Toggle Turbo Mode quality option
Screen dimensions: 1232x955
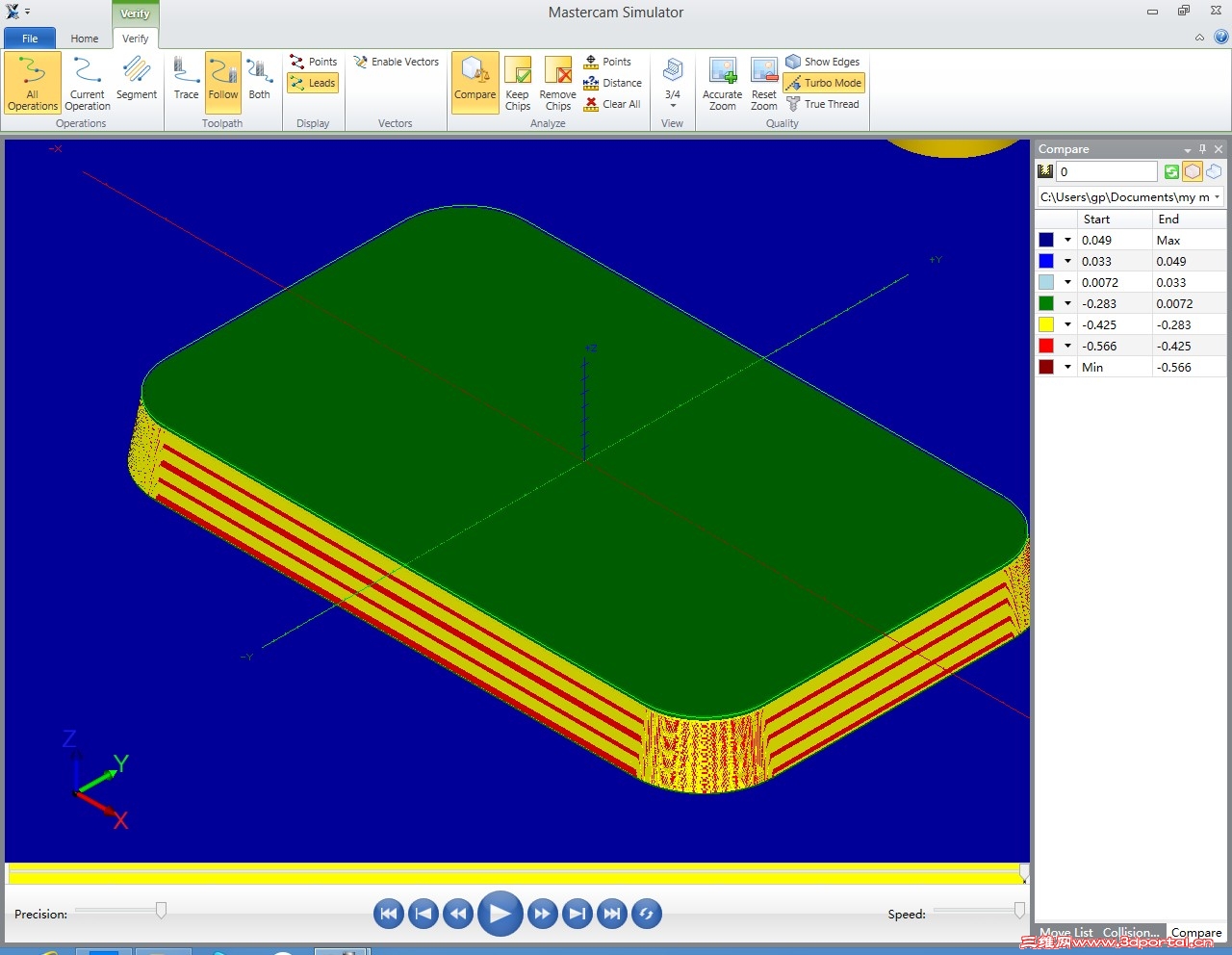coord(824,83)
